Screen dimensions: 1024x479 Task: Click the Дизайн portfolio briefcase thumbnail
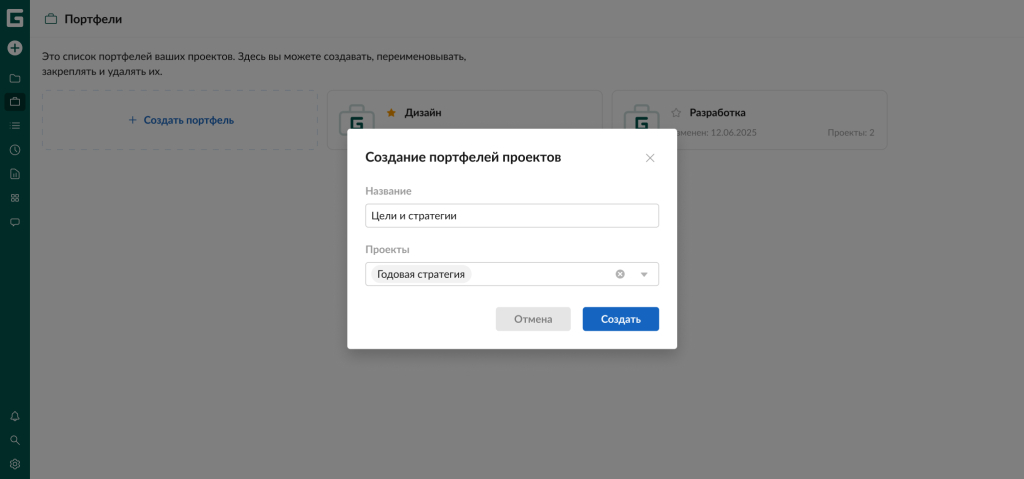(x=357, y=117)
